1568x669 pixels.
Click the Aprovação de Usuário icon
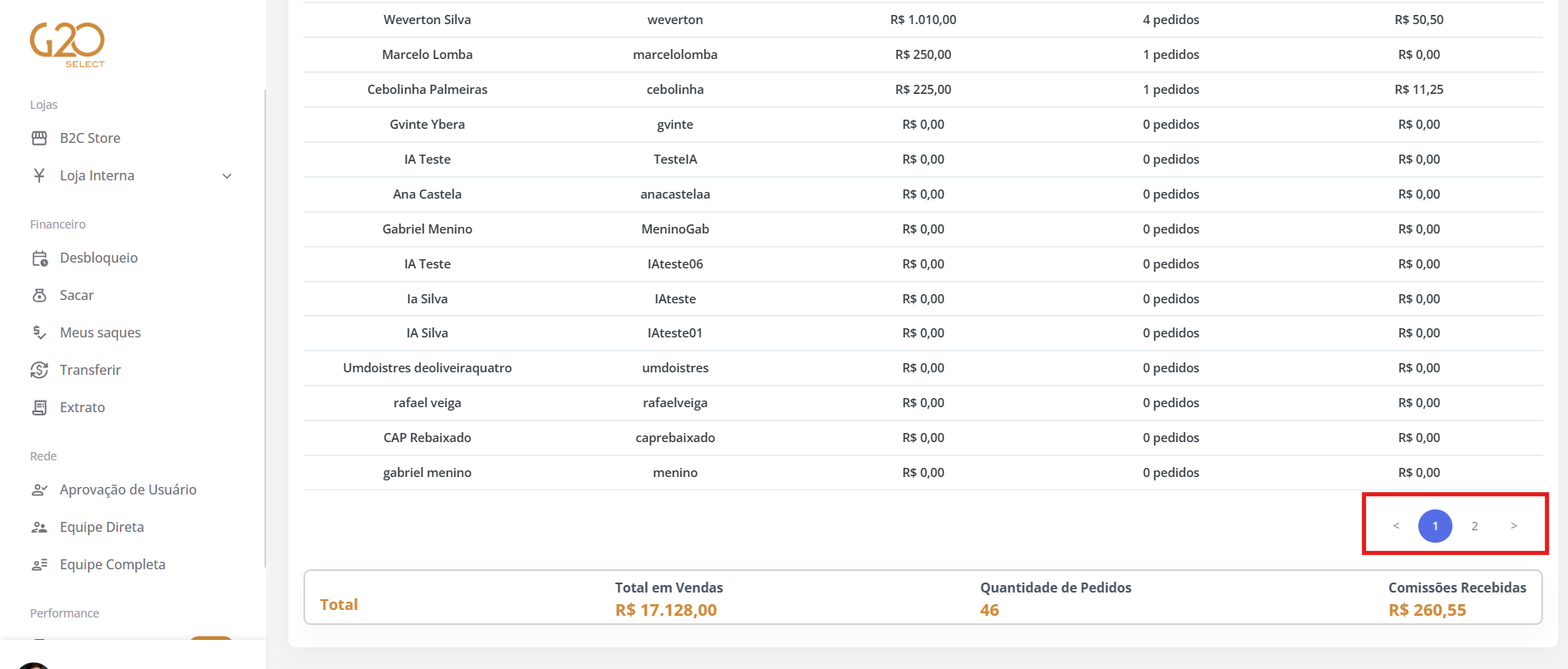tap(39, 490)
